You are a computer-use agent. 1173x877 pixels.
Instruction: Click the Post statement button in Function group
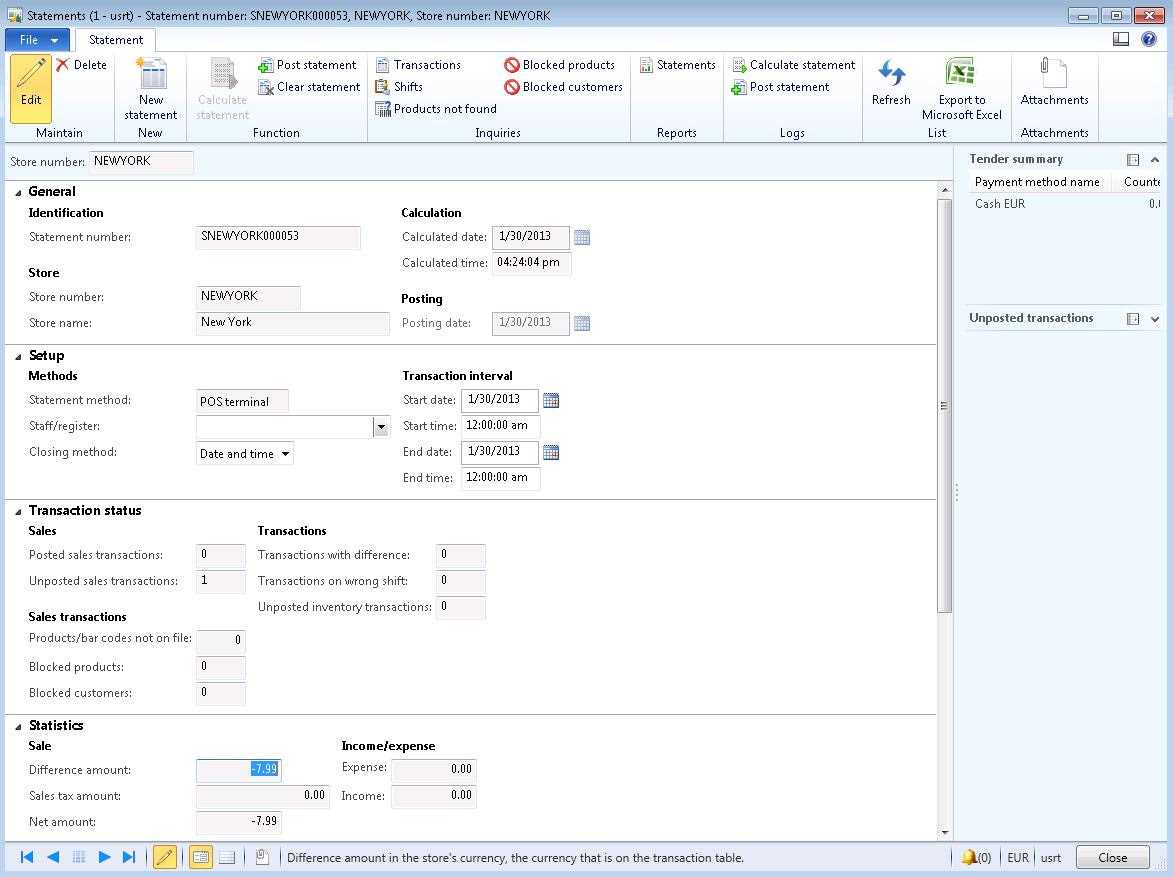pos(307,65)
